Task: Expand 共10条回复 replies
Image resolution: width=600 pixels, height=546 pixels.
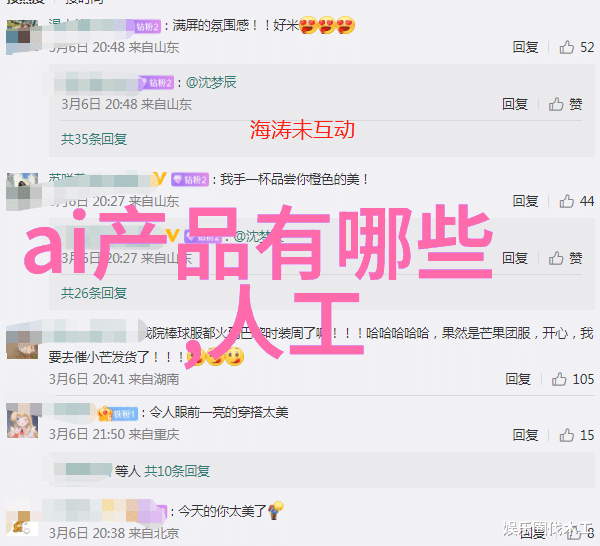Action: click(x=177, y=471)
